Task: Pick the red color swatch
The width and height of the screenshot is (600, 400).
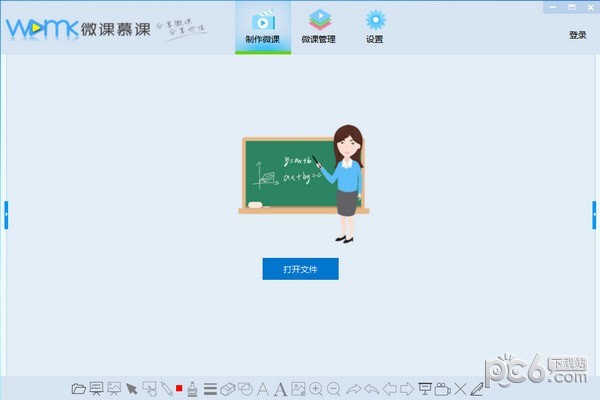Action: 179,388
